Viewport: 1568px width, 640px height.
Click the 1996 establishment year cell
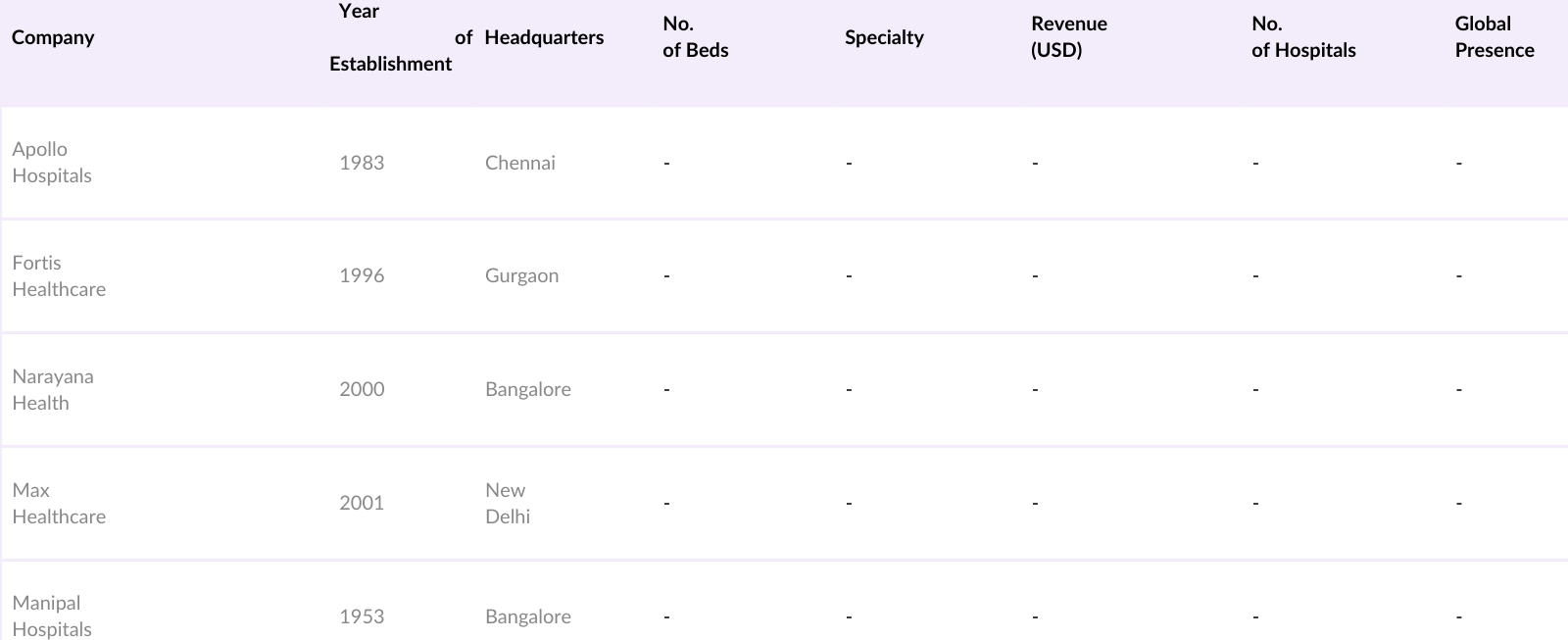[x=362, y=276]
